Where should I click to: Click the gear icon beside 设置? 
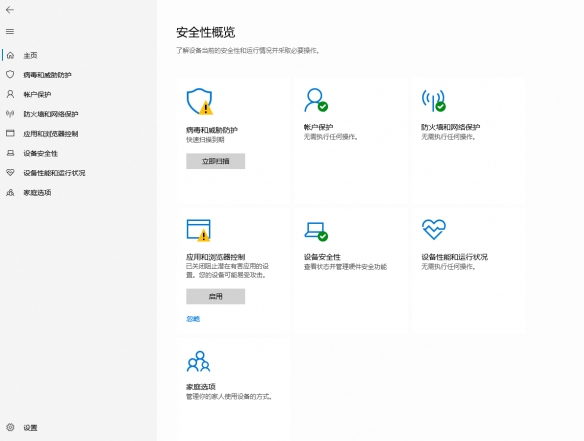tap(10, 427)
